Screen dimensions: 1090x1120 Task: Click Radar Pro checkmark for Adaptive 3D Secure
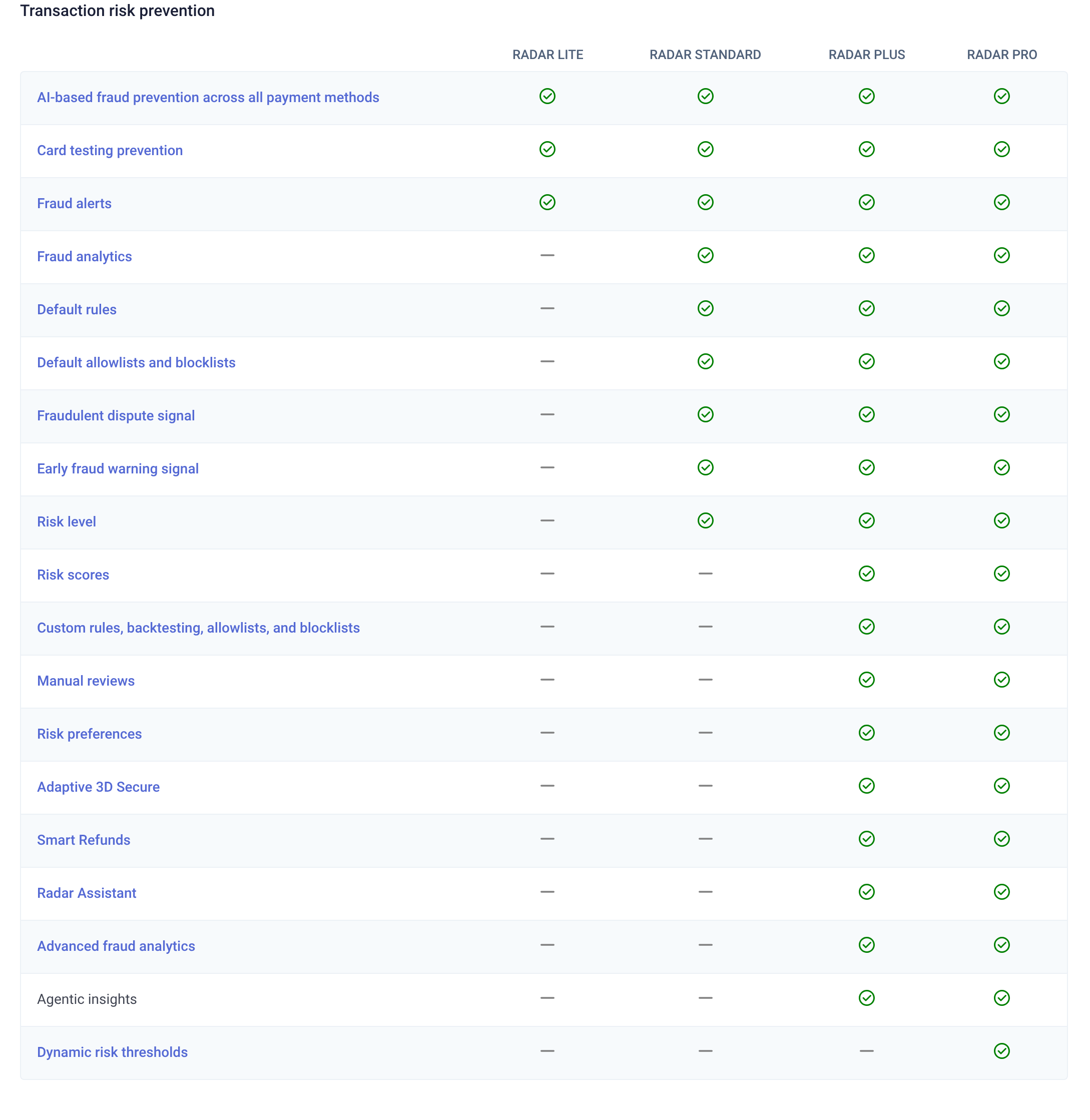(1002, 786)
